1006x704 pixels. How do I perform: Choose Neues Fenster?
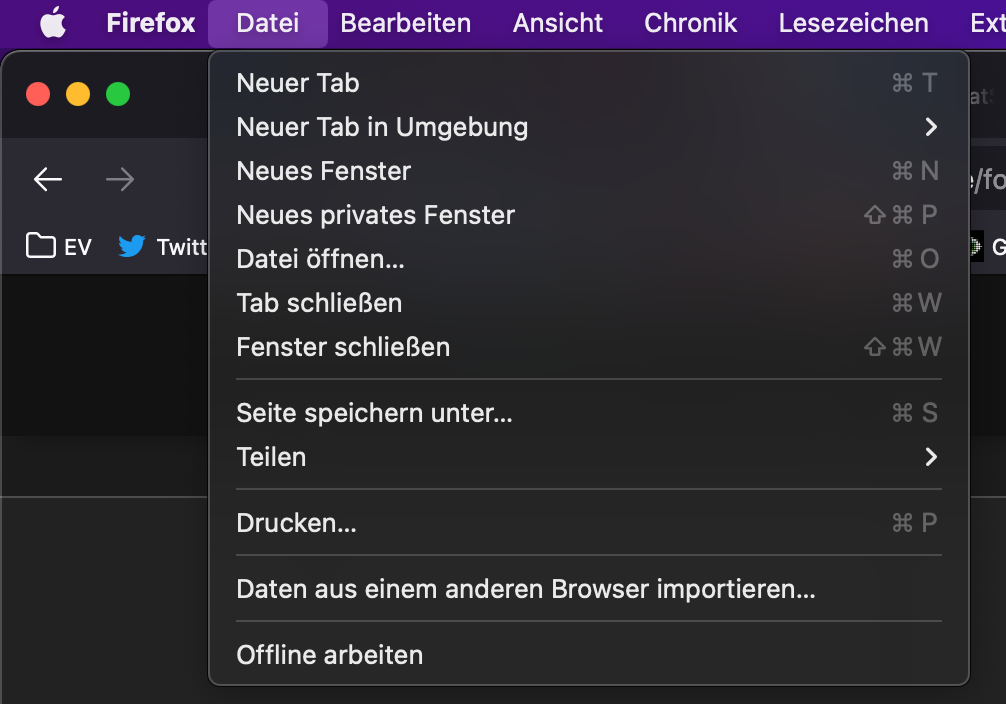[324, 171]
